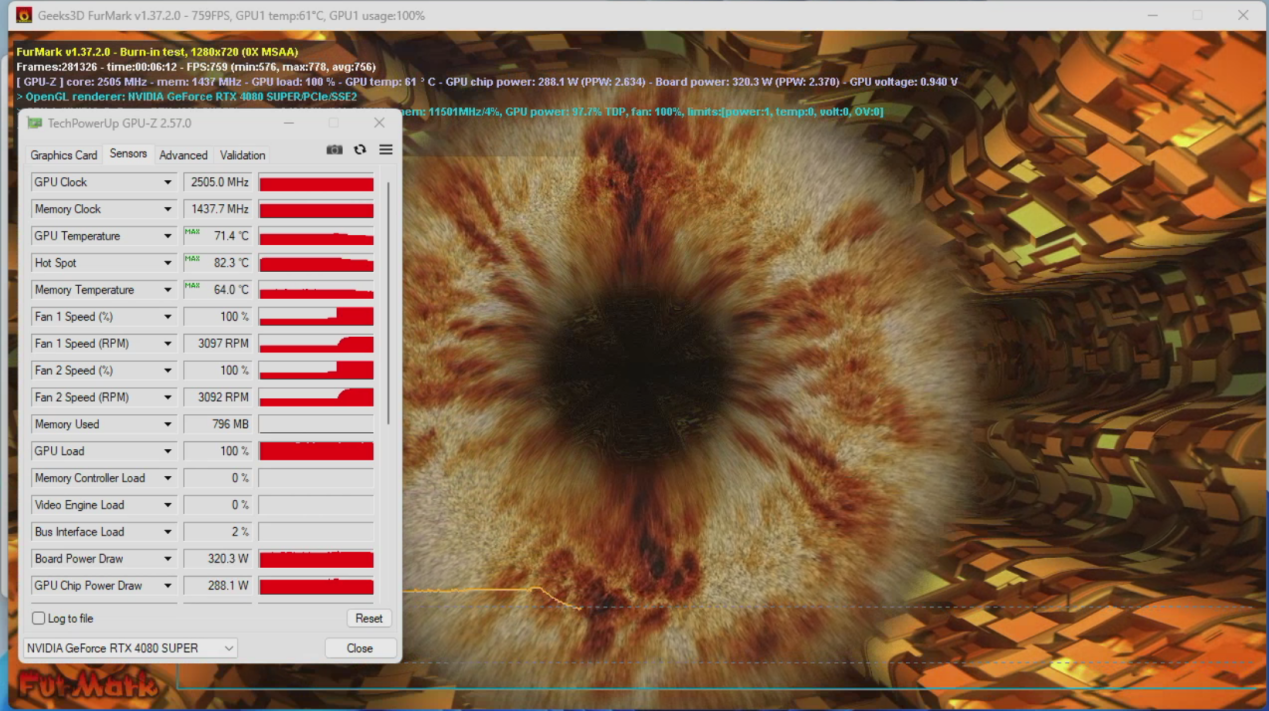Open the GPU selection combo box
The width and height of the screenshot is (1269, 711).
click(130, 648)
